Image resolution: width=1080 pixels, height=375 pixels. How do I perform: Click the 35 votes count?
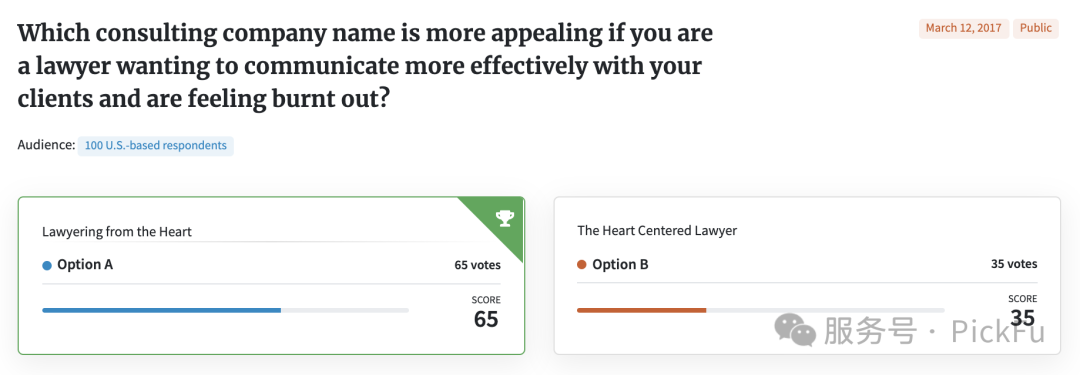coord(1014,264)
